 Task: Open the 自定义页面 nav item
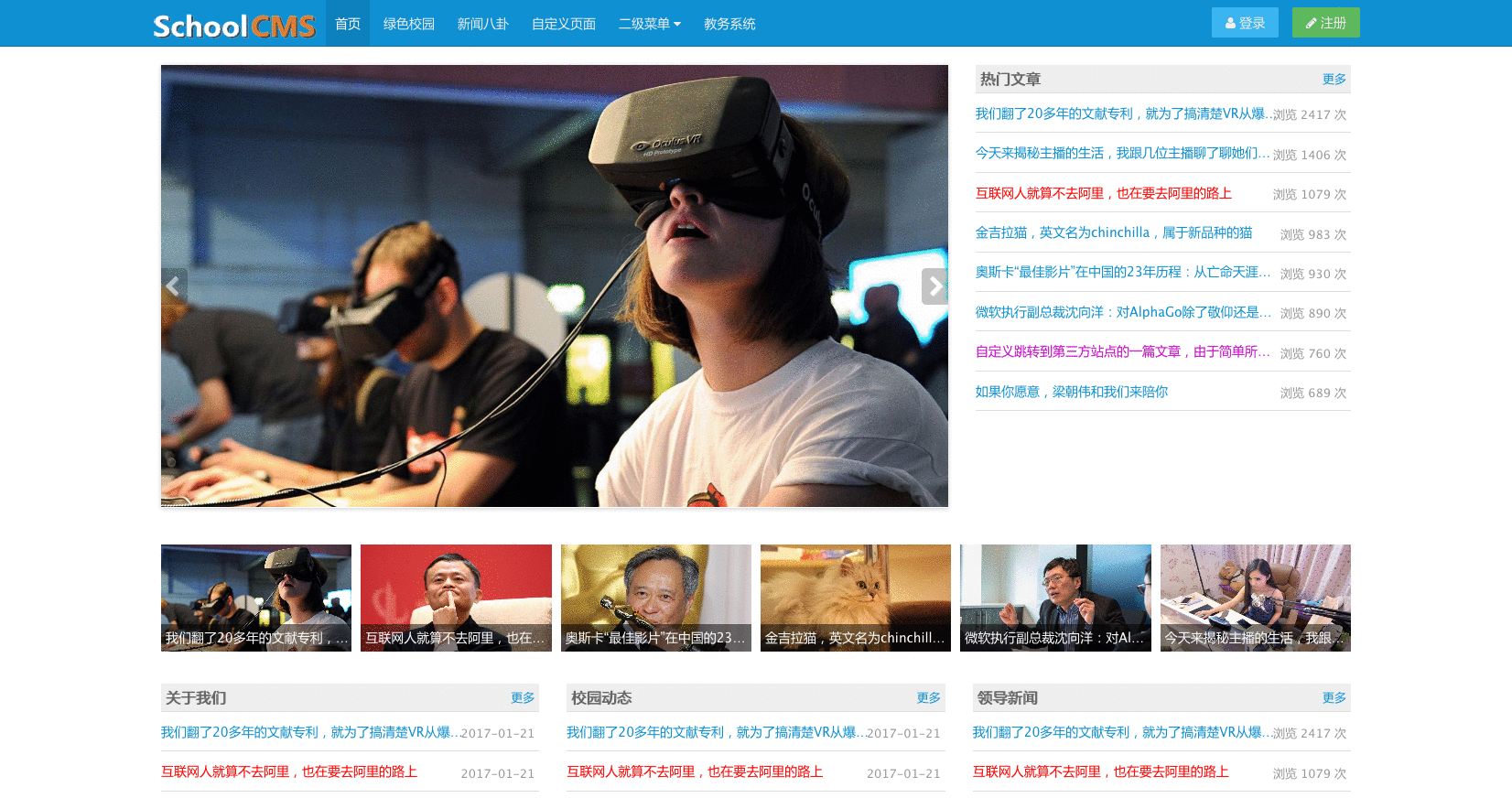[564, 24]
